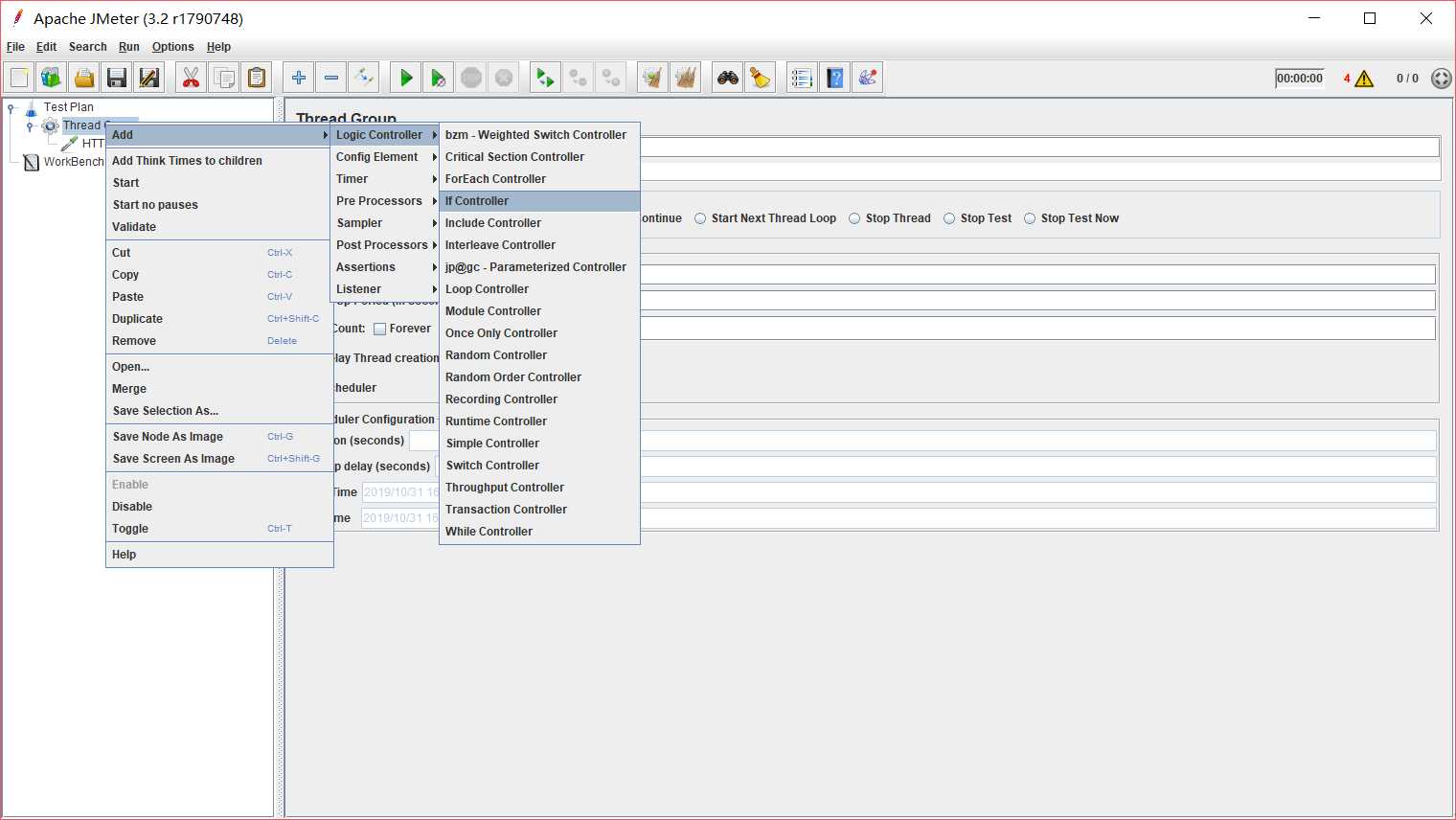Click the Search binoculars icon
The height and width of the screenshot is (820, 1456).
click(728, 78)
